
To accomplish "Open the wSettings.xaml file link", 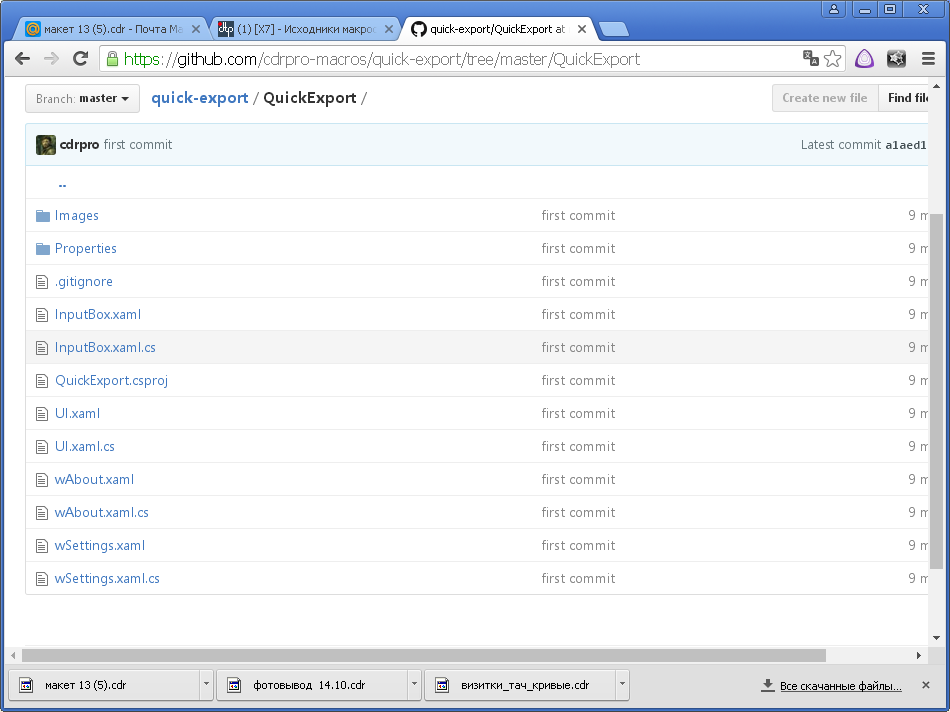I will (100, 545).
